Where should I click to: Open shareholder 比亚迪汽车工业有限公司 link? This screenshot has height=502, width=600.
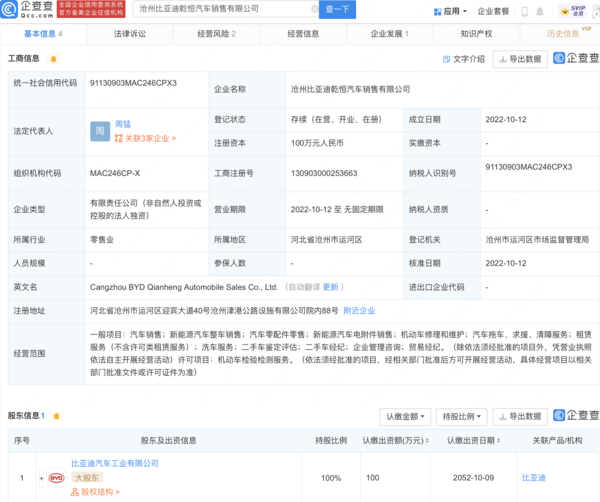pyautogui.click(x=115, y=463)
